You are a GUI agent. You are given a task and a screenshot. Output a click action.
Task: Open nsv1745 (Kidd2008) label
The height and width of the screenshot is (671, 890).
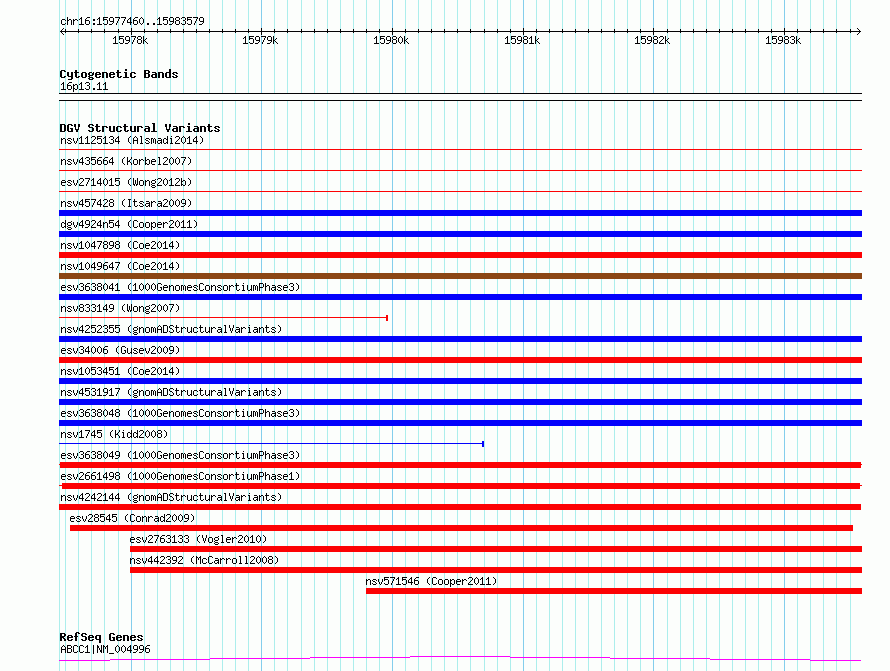[114, 434]
